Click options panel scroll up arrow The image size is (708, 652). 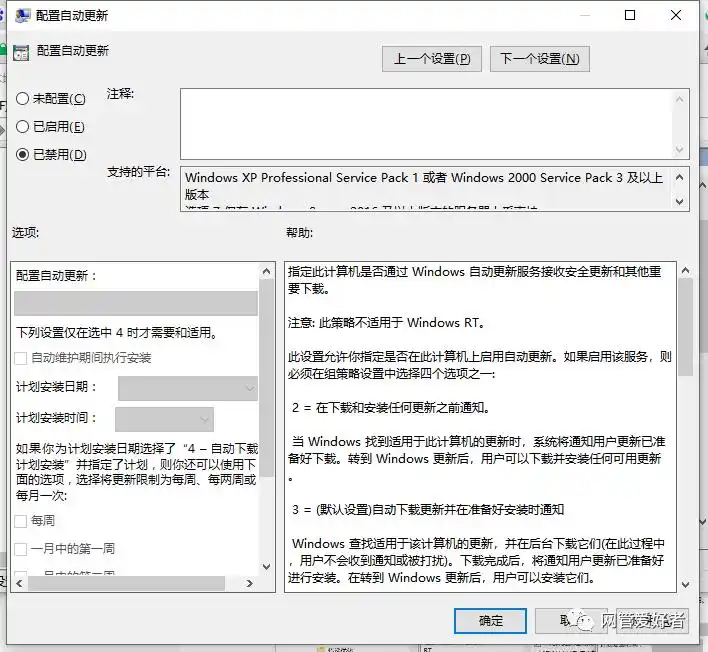[266, 271]
